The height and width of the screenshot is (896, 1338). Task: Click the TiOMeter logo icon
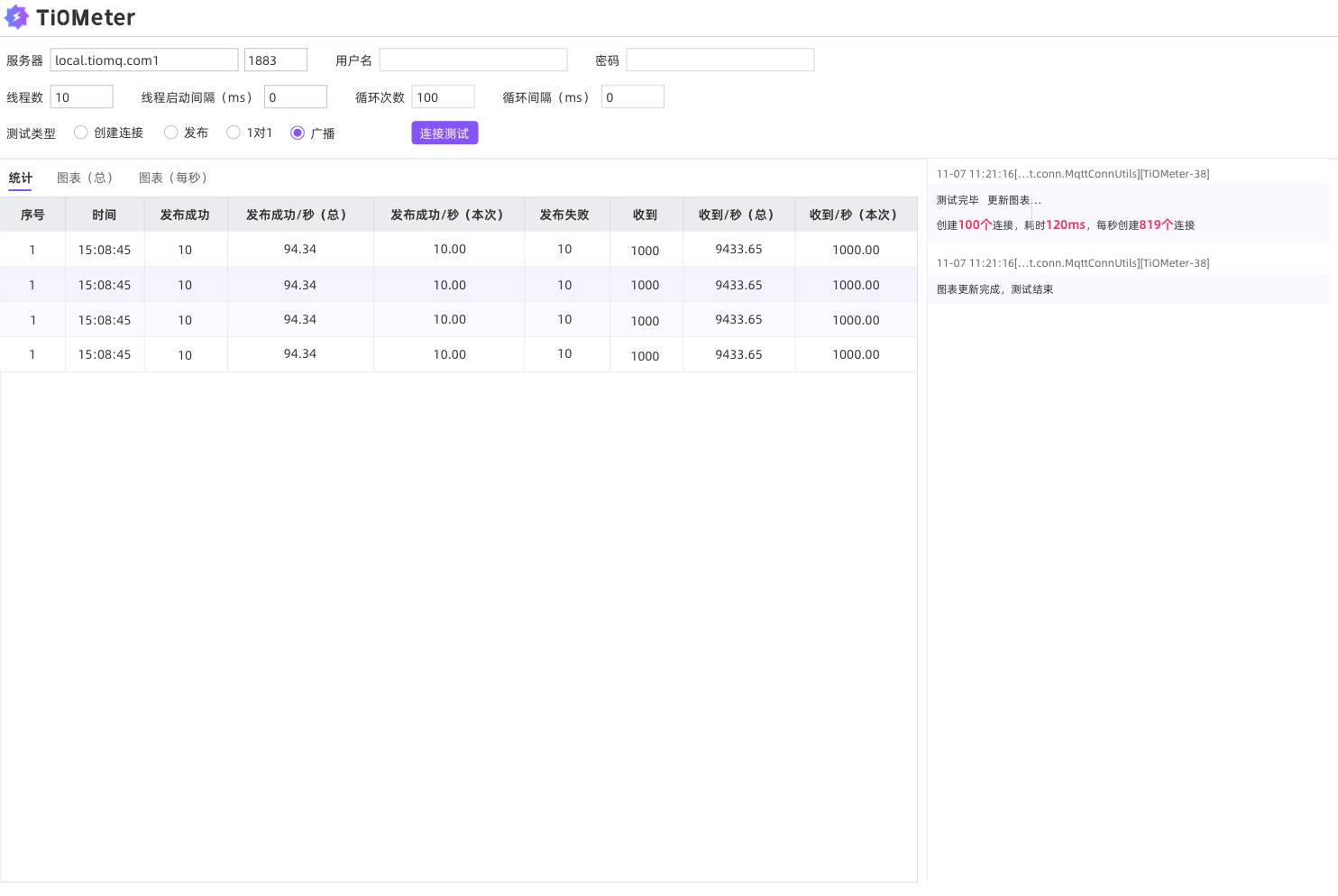17,17
